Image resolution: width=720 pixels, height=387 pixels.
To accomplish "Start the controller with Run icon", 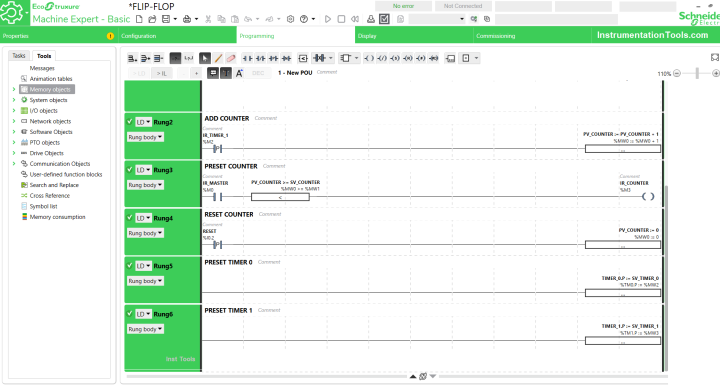I will click(327, 19).
